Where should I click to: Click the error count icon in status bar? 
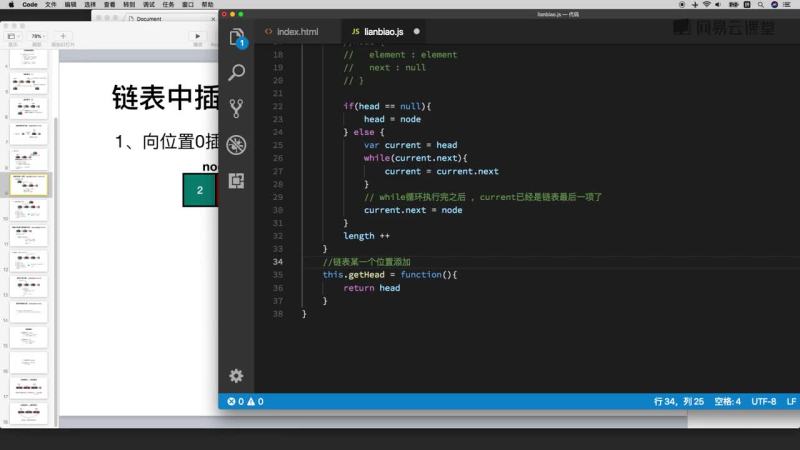point(236,402)
